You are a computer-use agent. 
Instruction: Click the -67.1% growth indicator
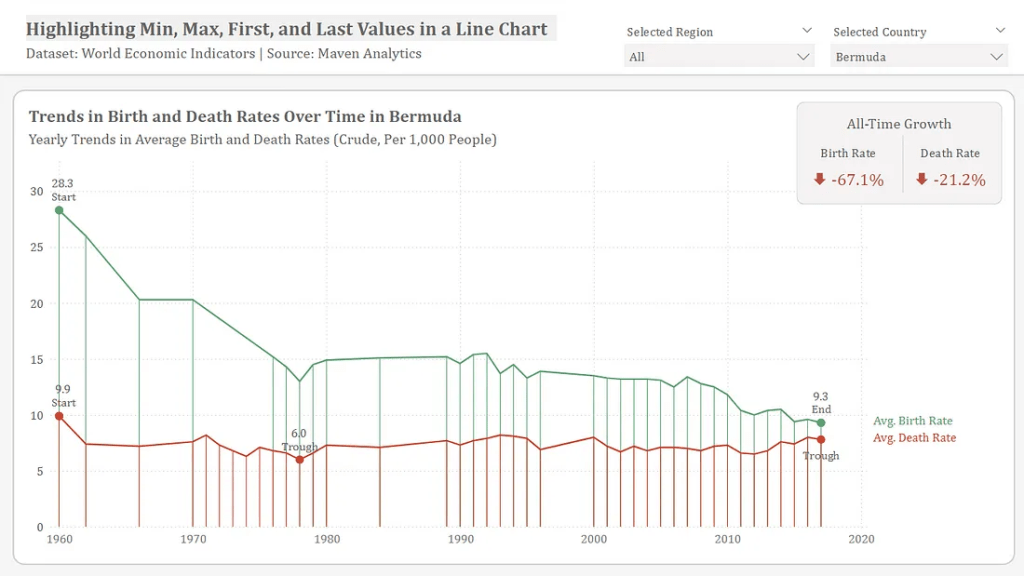858,180
